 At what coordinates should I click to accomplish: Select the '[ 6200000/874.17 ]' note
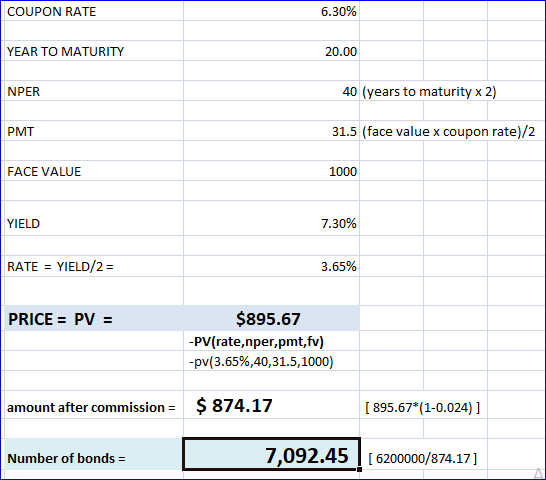coord(422,458)
